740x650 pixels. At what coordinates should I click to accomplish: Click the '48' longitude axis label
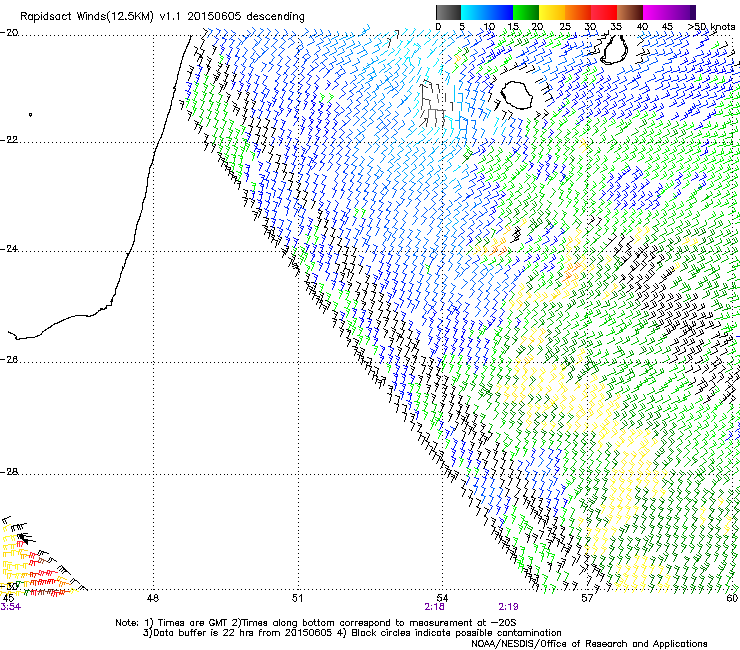click(x=152, y=598)
